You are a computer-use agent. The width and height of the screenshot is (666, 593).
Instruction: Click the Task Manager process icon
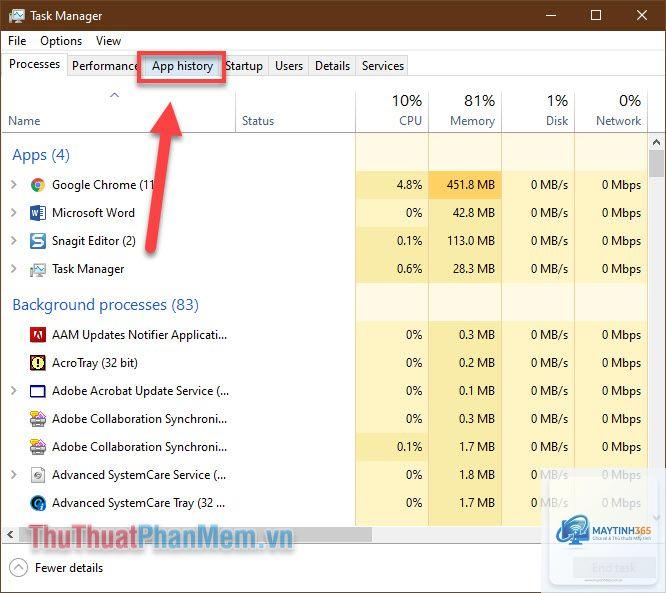(x=38, y=269)
